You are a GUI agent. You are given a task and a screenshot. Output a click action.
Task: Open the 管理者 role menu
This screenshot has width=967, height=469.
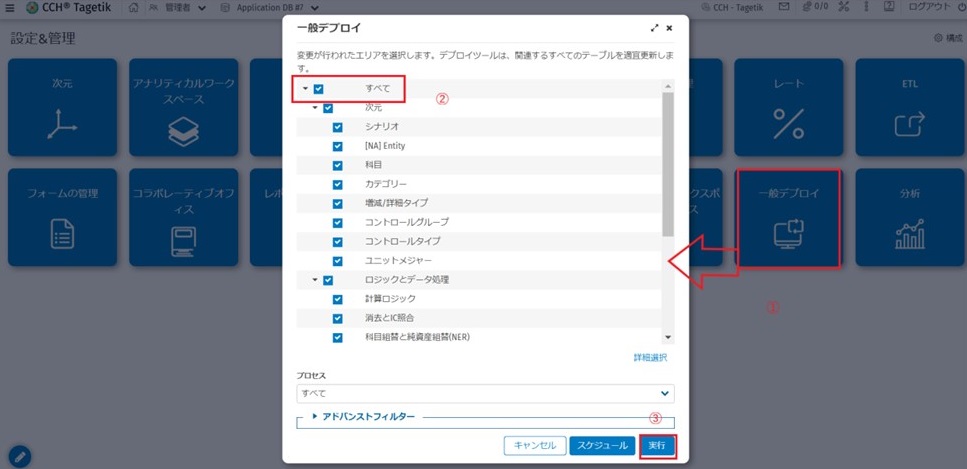pyautogui.click(x=178, y=8)
